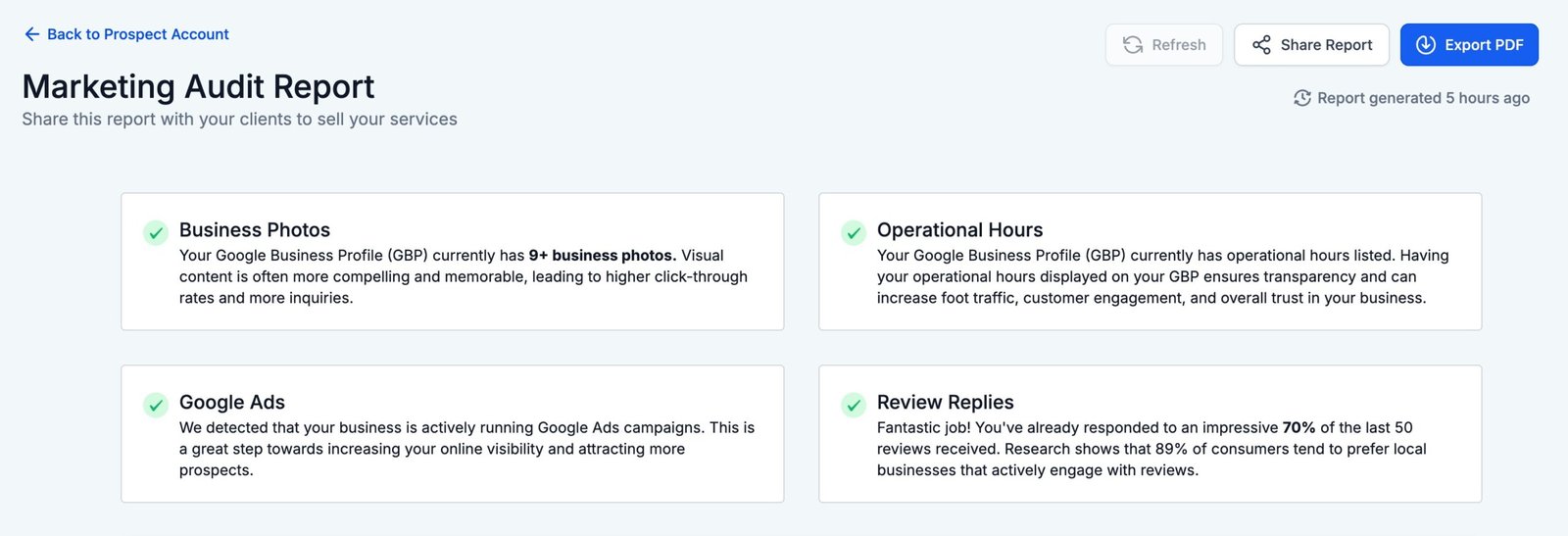Click the back arrow icon

point(31,34)
